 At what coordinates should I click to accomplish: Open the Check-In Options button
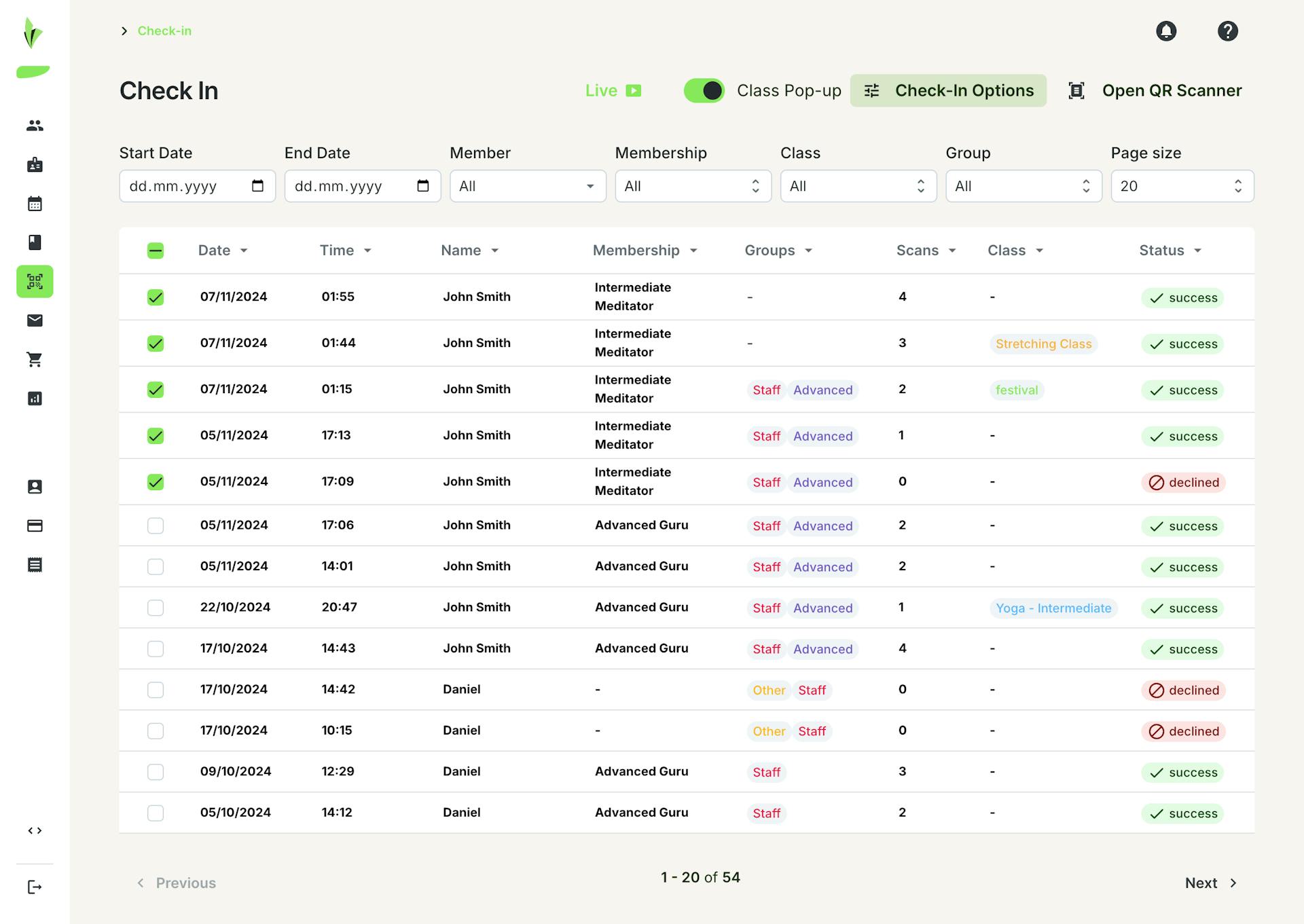[x=948, y=90]
